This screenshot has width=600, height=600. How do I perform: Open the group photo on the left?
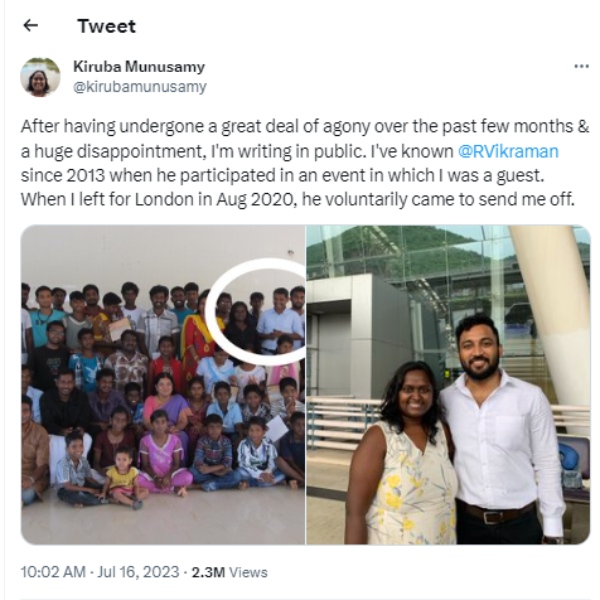[x=163, y=384]
